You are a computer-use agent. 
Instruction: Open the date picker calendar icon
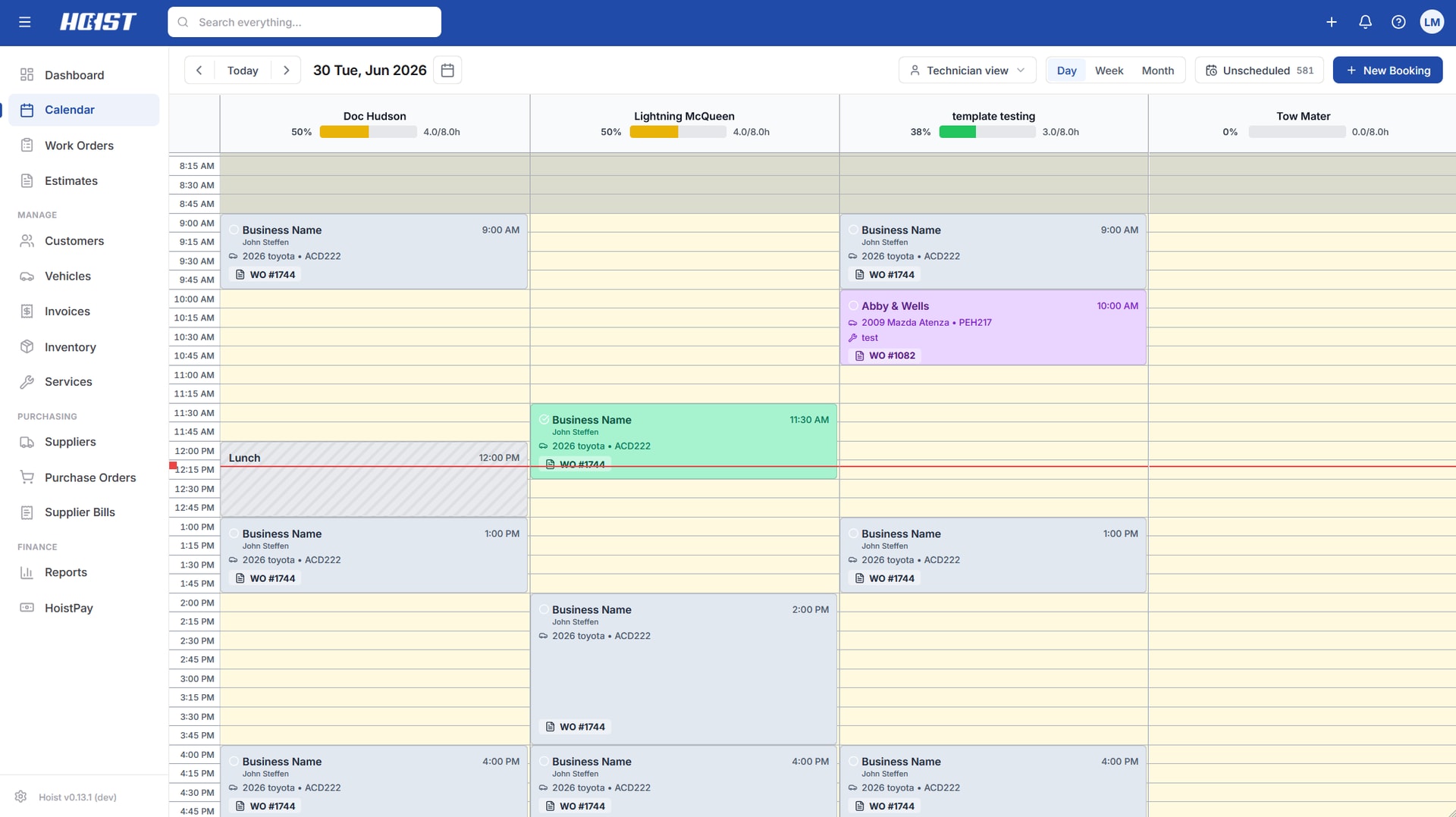pyautogui.click(x=447, y=70)
